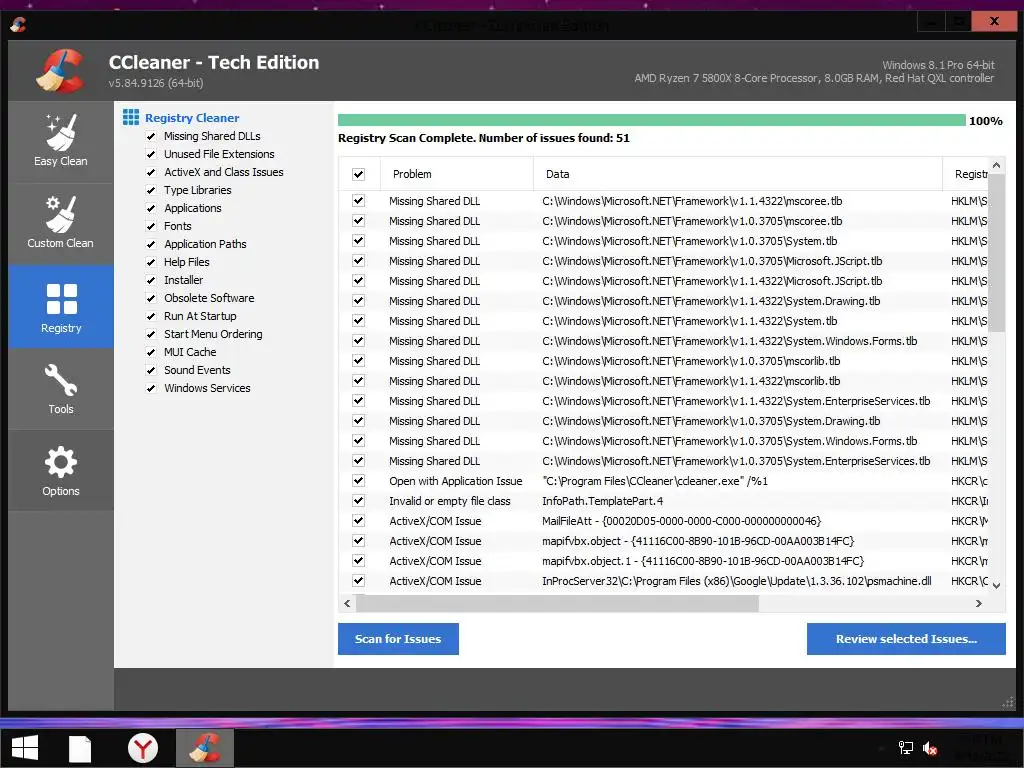Image resolution: width=1024 pixels, height=768 pixels.
Task: Click the horizontal scrollbar thumb
Action: (557, 603)
